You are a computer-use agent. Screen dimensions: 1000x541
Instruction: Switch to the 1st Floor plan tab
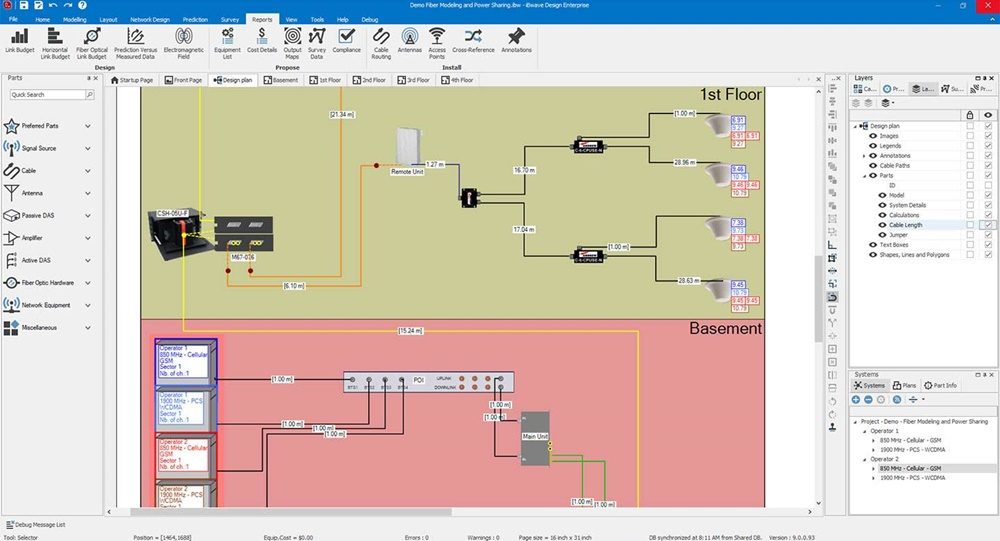325,80
